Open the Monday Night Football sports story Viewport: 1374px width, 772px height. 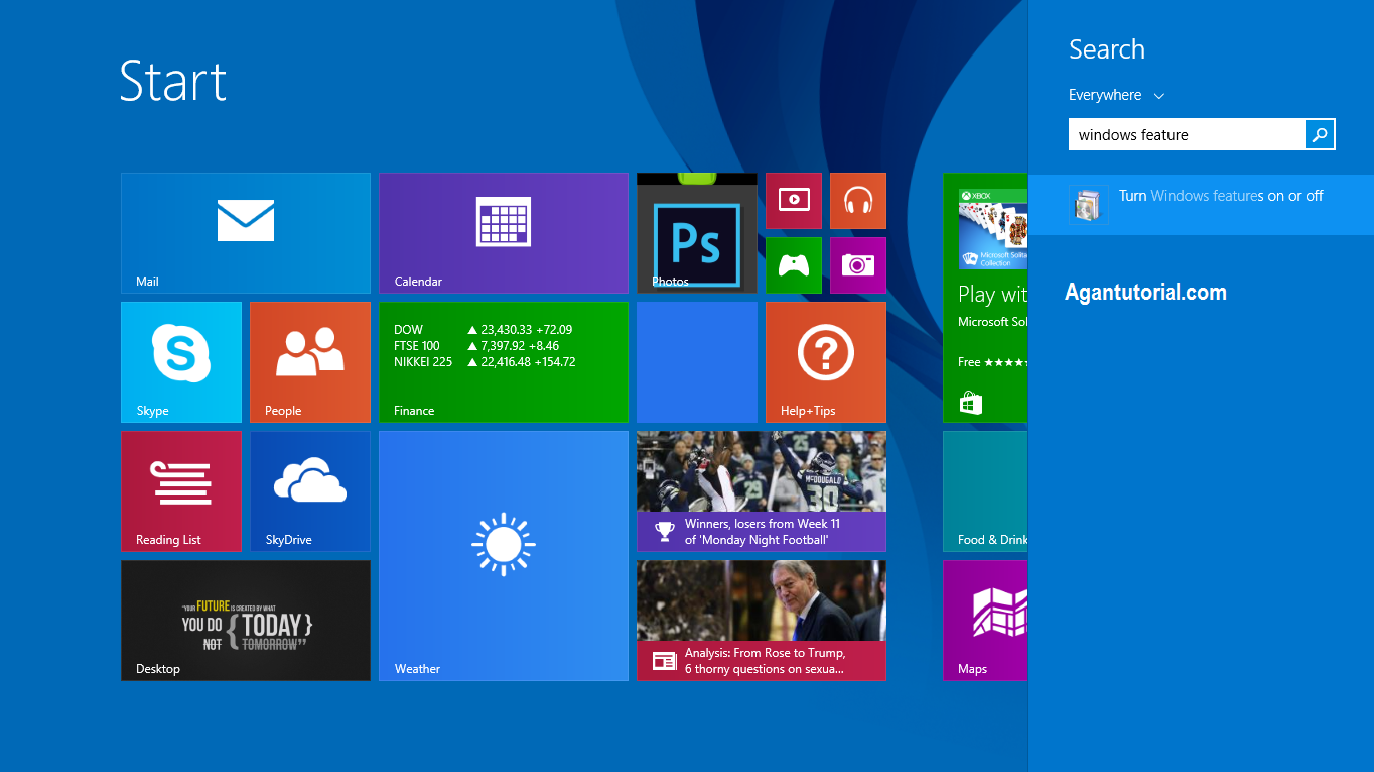click(x=761, y=491)
